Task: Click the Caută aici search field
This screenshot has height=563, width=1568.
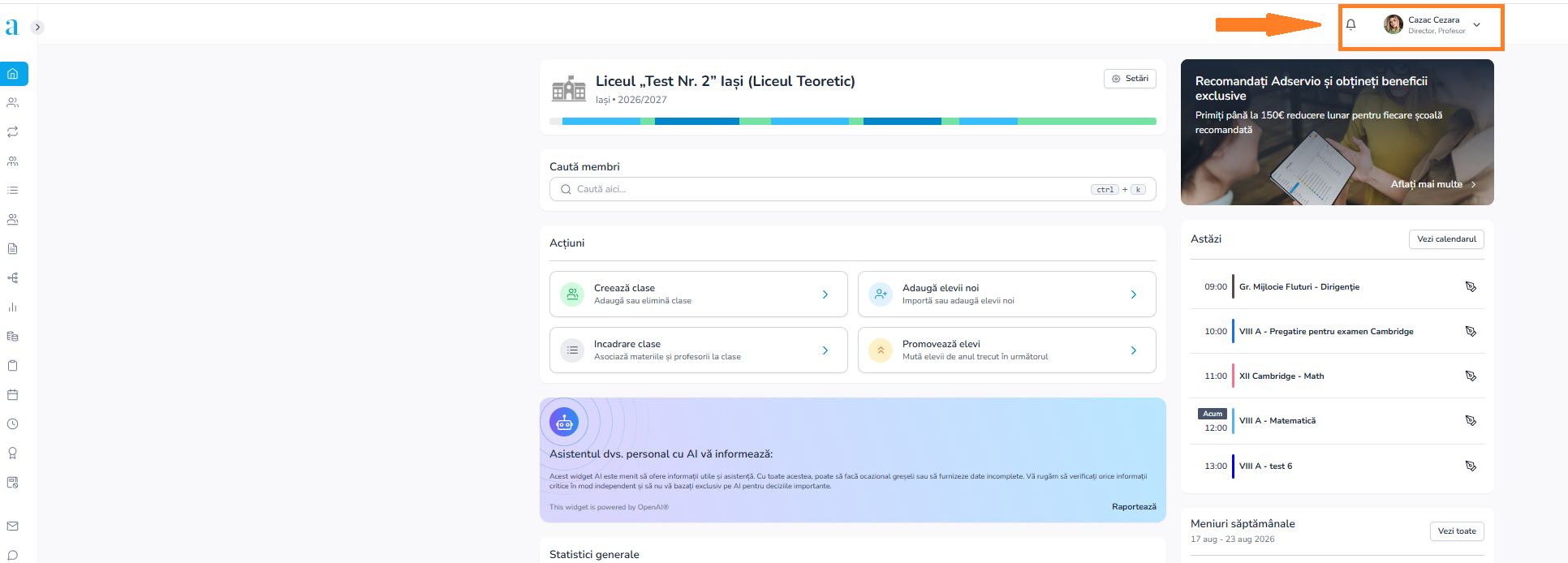Action: pyautogui.click(x=853, y=189)
